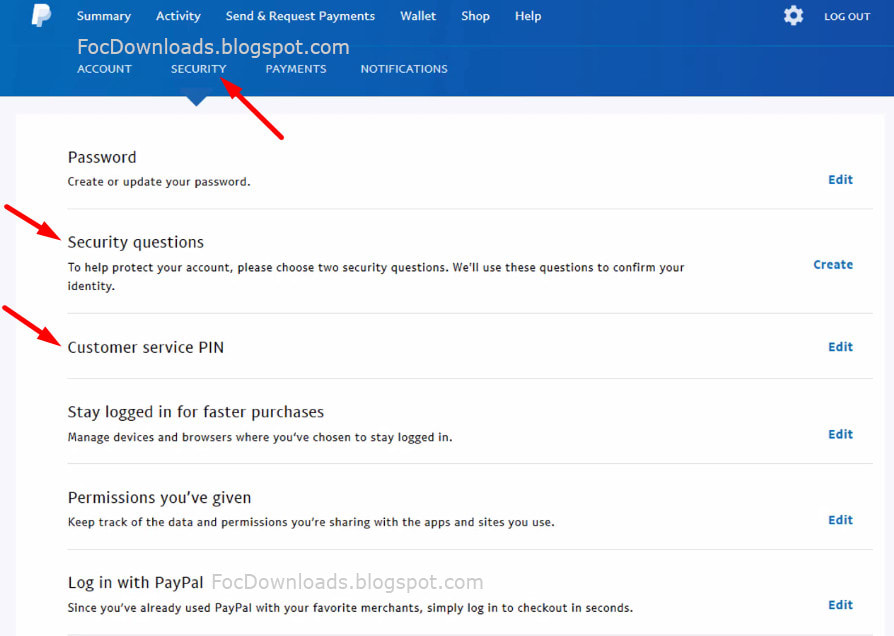Create security questions

tap(833, 265)
